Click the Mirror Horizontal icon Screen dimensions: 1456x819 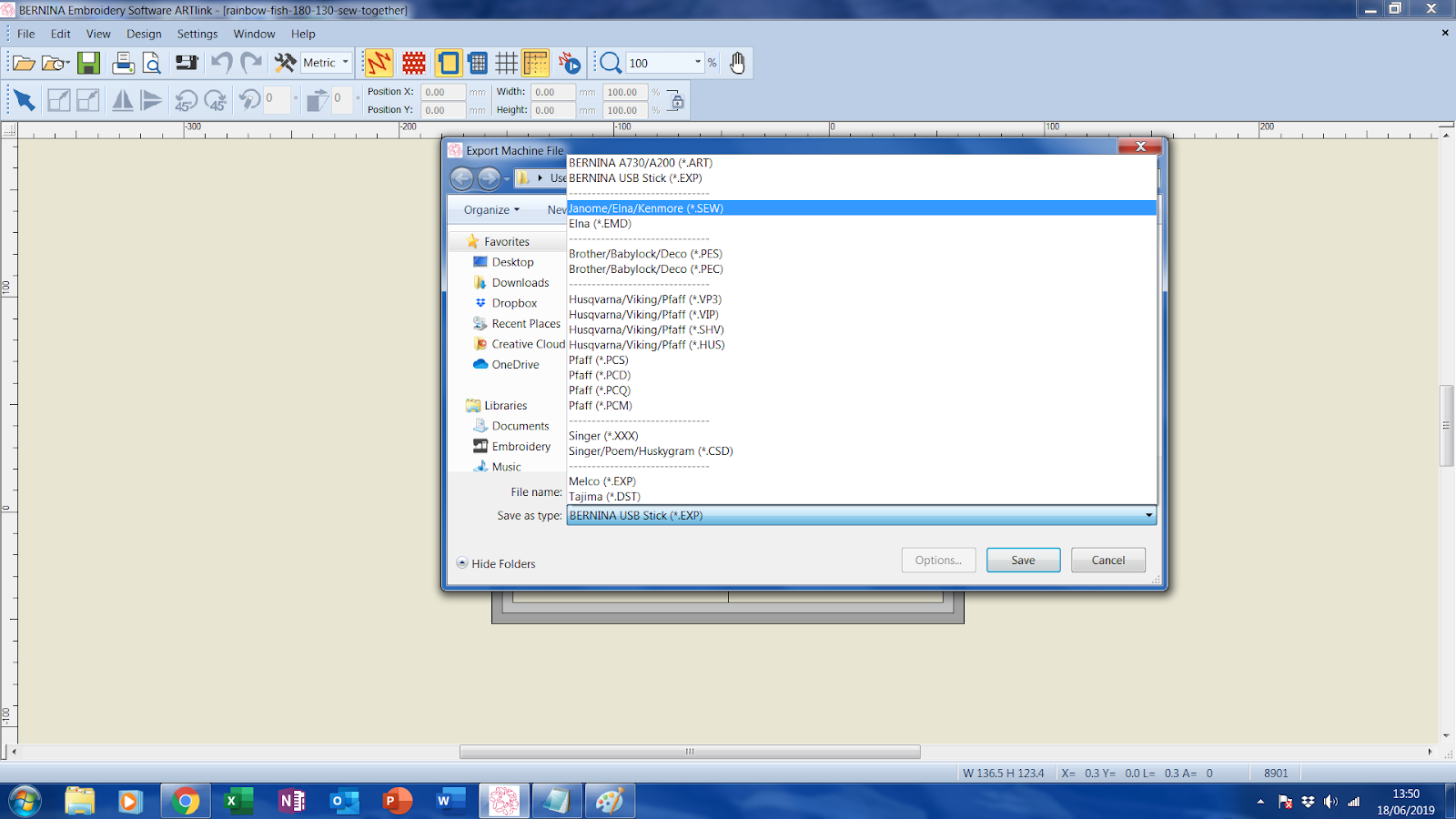tap(122, 100)
